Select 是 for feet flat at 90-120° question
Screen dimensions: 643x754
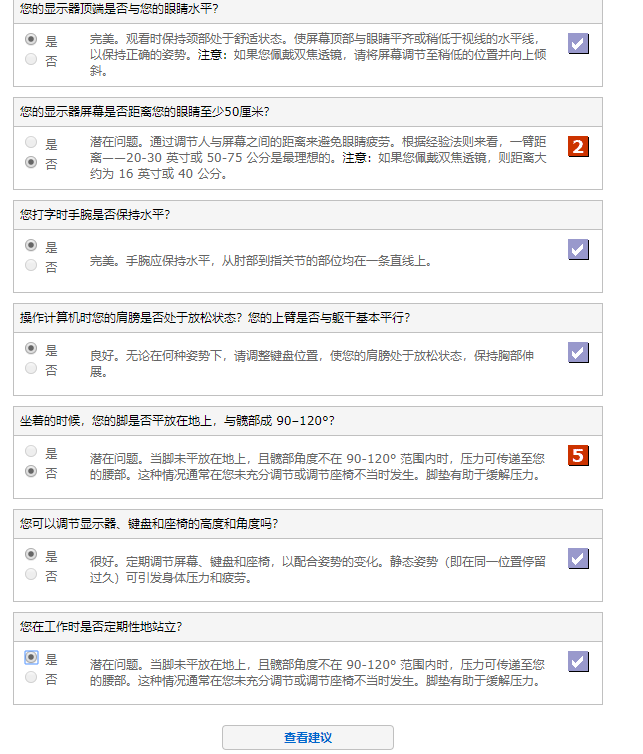[31, 451]
